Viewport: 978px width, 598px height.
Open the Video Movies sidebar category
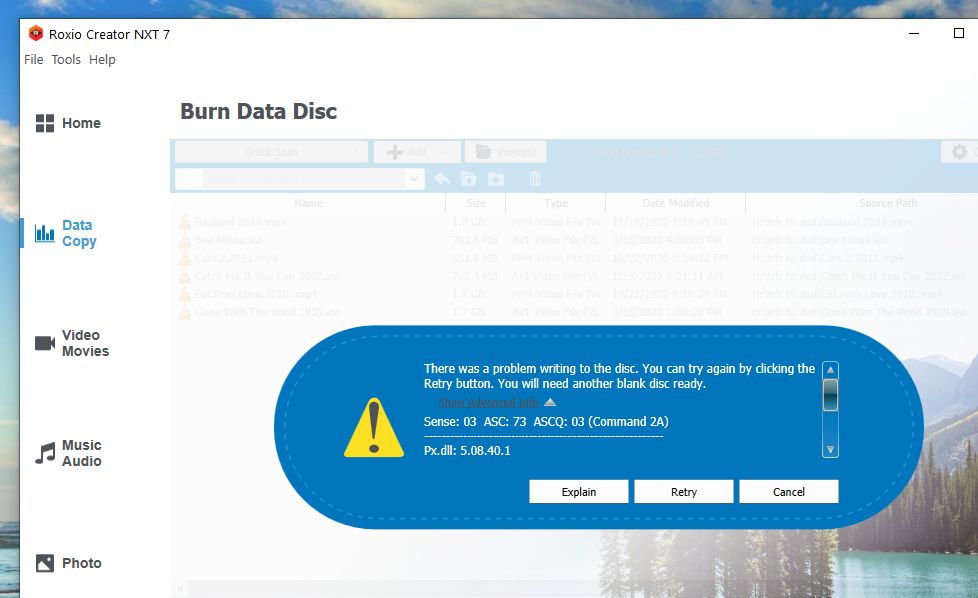pos(72,343)
